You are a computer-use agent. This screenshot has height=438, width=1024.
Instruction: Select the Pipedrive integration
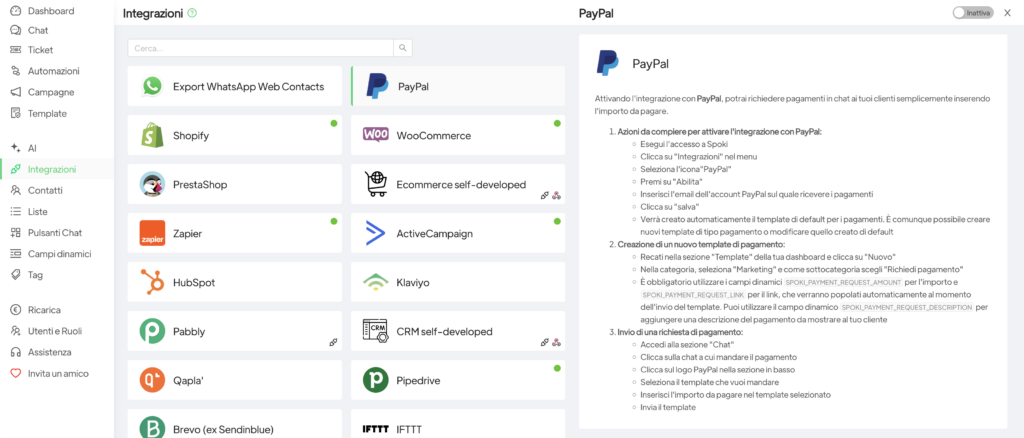point(457,381)
